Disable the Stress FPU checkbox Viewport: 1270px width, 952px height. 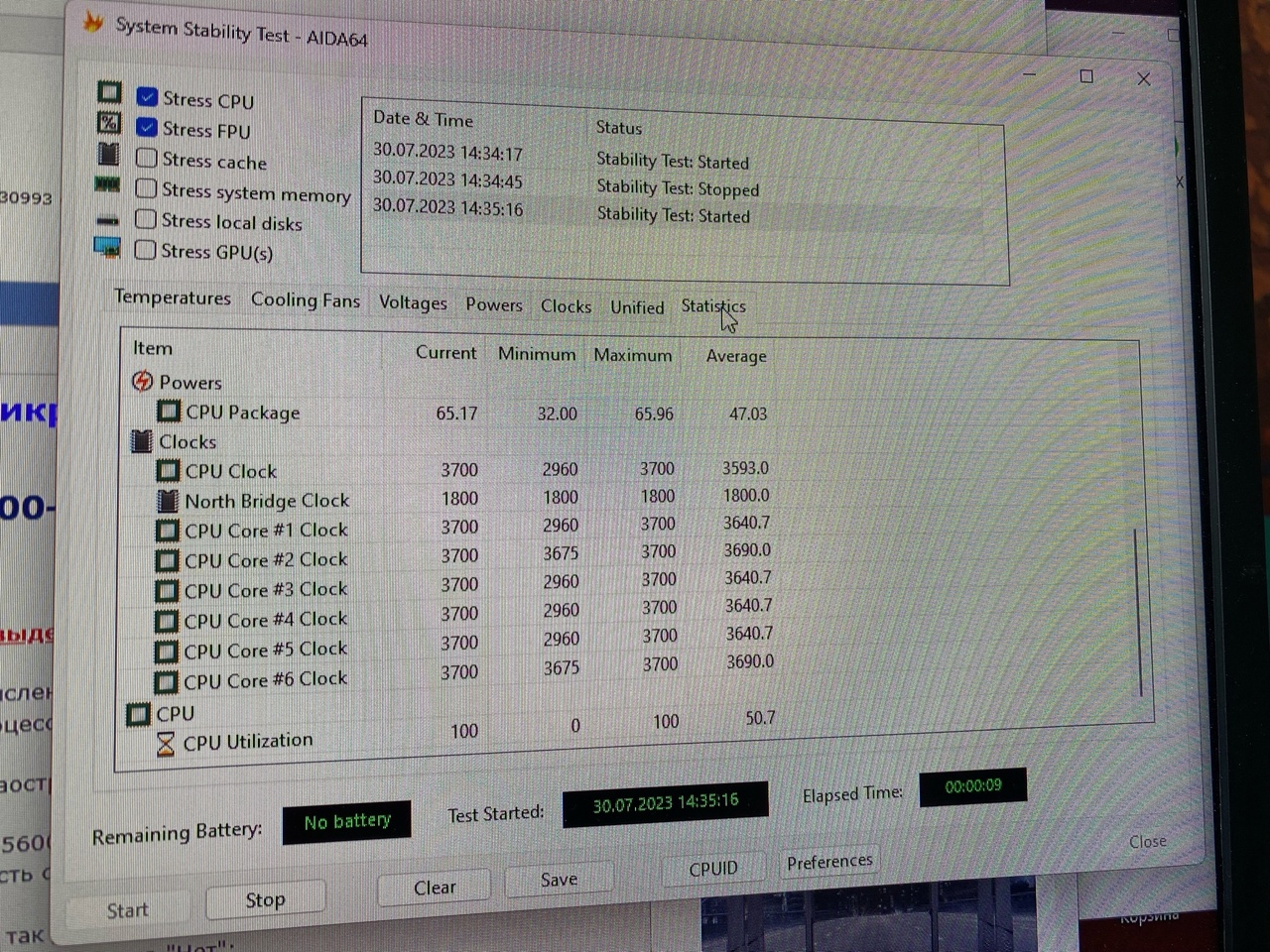coord(147,127)
